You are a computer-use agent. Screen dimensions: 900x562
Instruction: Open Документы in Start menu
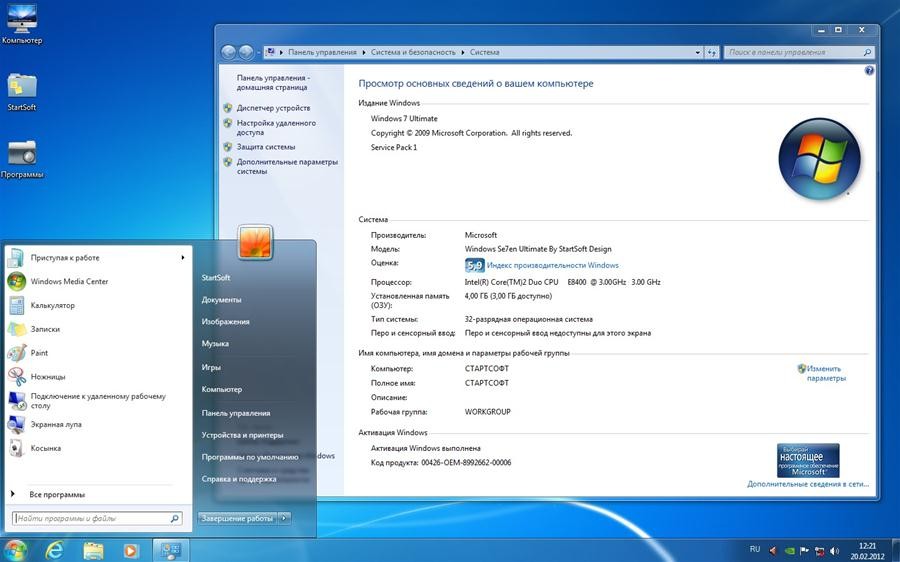[221, 300]
